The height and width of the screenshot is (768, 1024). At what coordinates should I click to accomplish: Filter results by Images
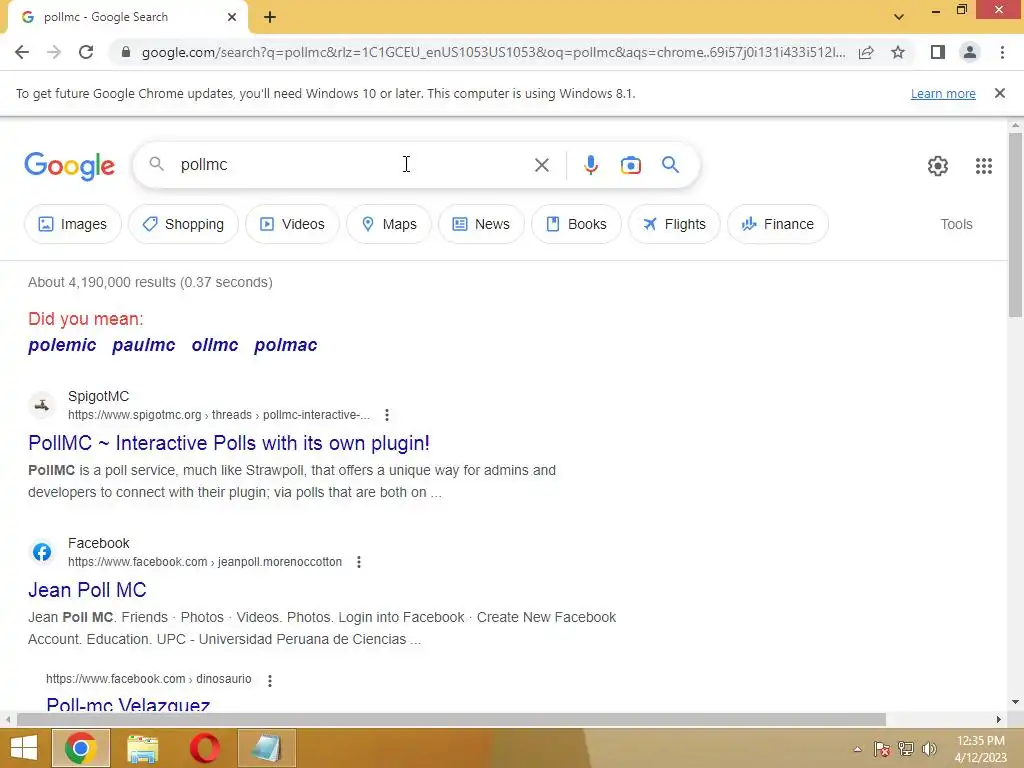72,224
